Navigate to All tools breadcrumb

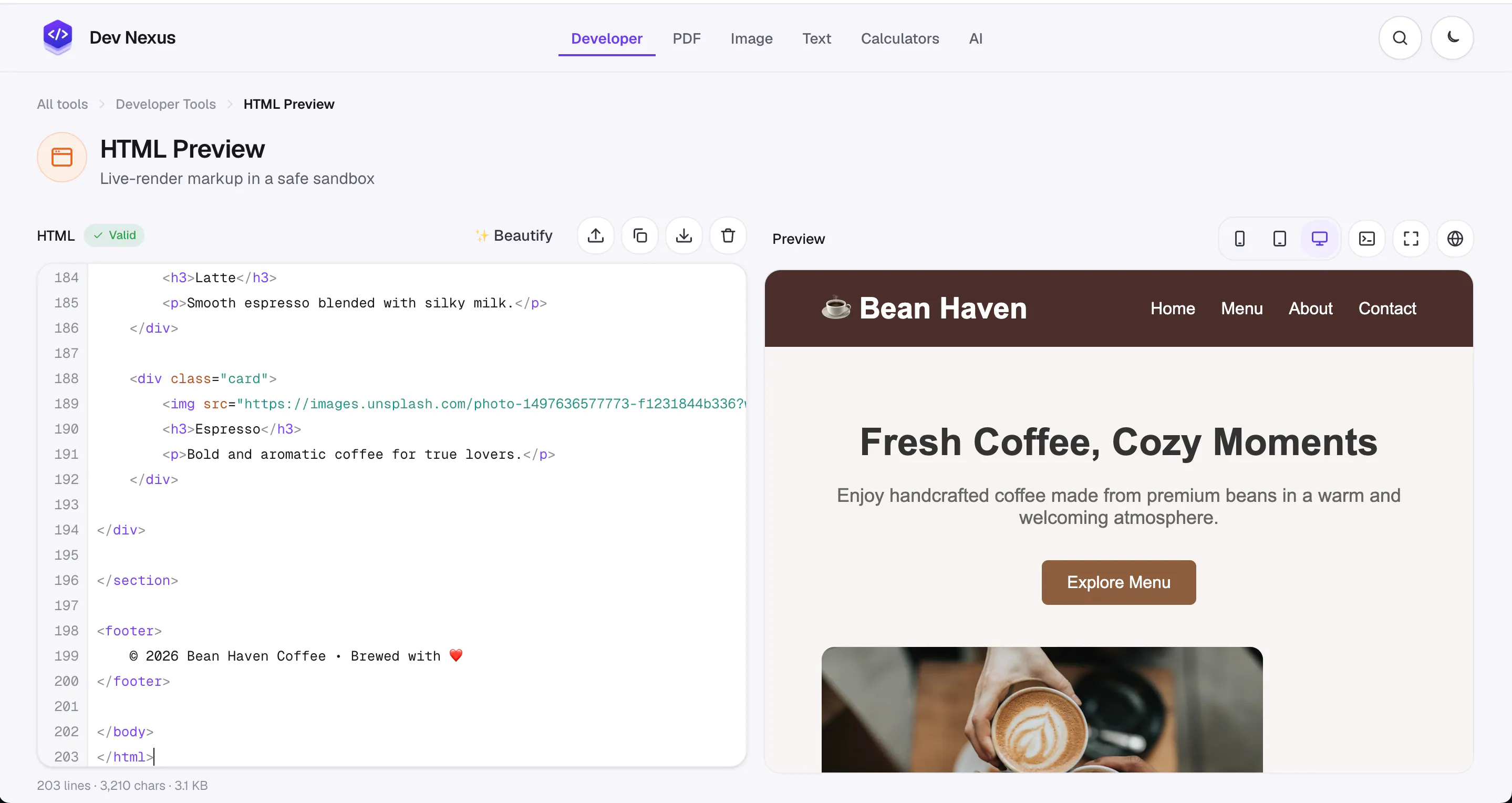point(62,104)
